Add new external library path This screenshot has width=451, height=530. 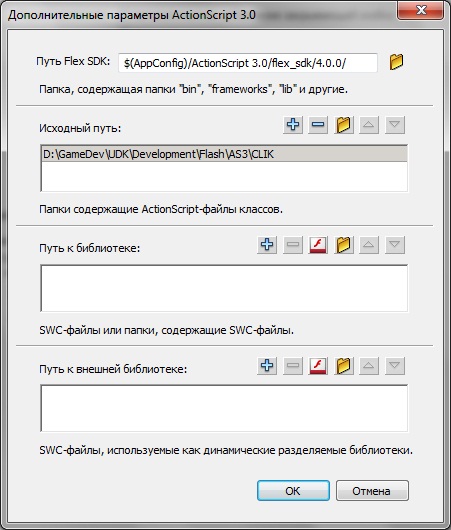tap(267, 366)
